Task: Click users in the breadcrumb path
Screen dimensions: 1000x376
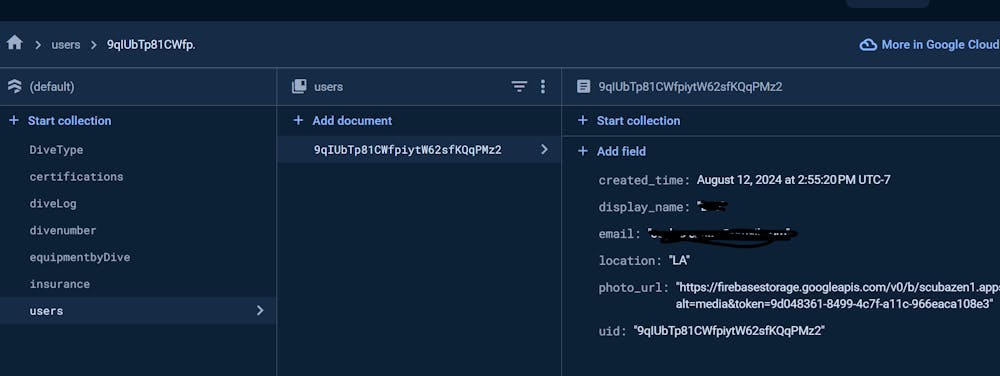Action: coord(66,45)
